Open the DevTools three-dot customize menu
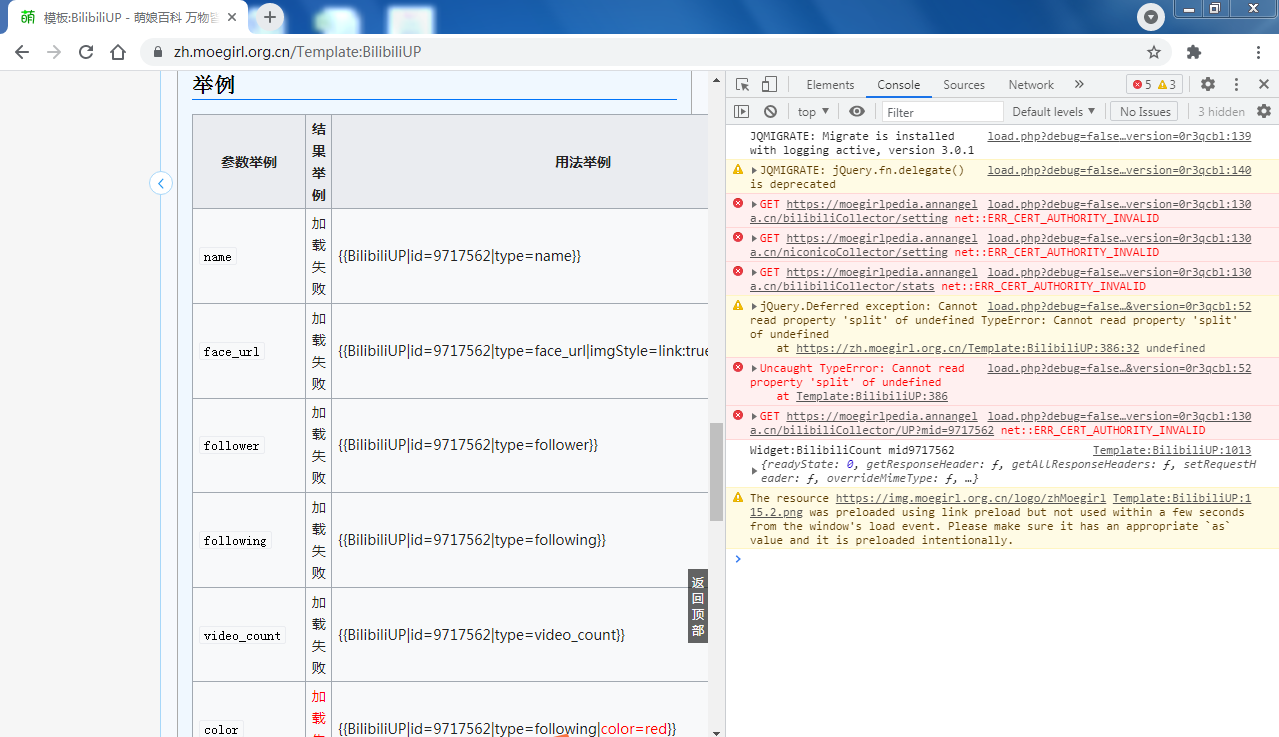This screenshot has height=737, width=1279. [x=1236, y=85]
